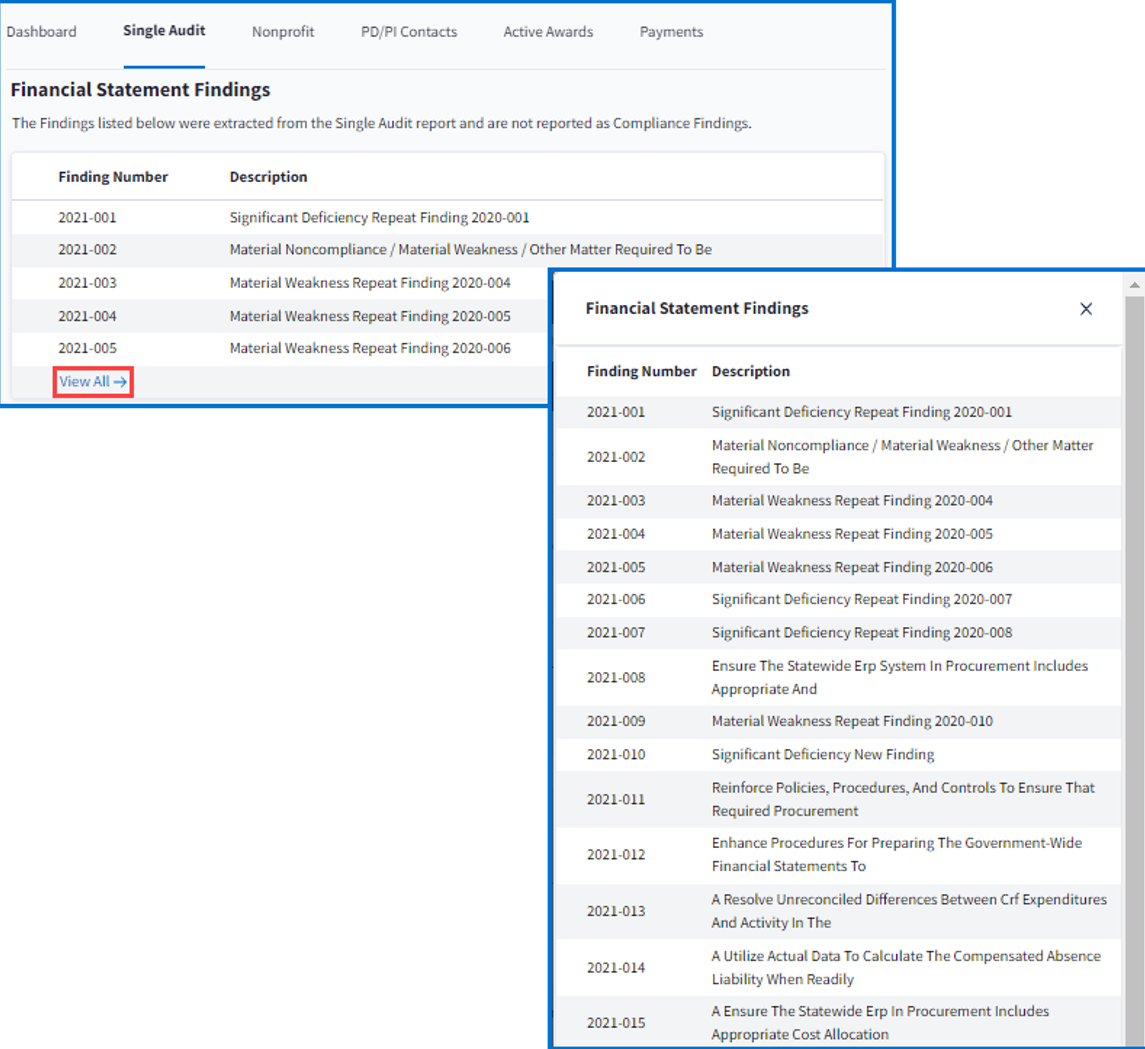Image resolution: width=1145 pixels, height=1049 pixels.
Task: Click finding 2021-010 Significant Deficiency New Finding
Action: 822,754
